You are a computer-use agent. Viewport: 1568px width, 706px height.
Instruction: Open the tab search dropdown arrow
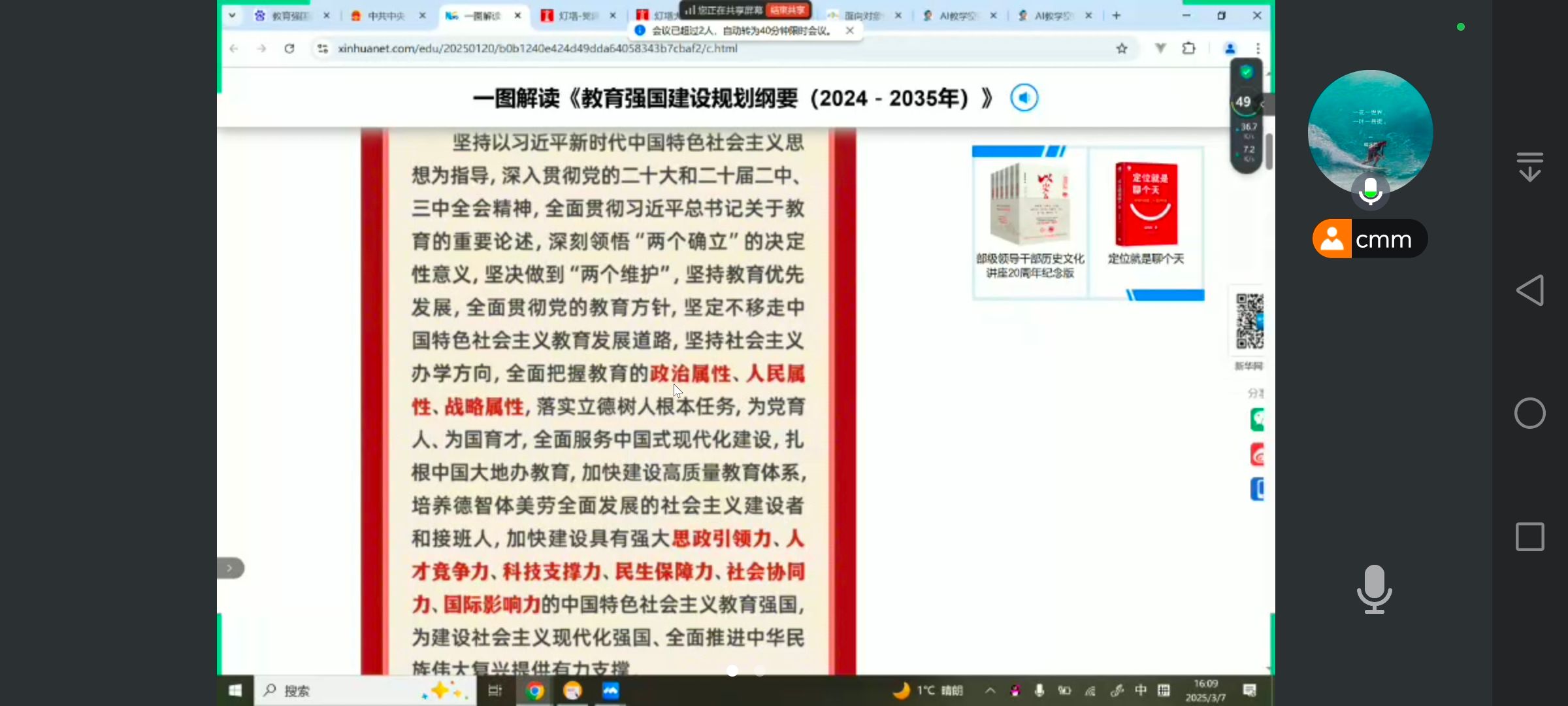pos(232,15)
